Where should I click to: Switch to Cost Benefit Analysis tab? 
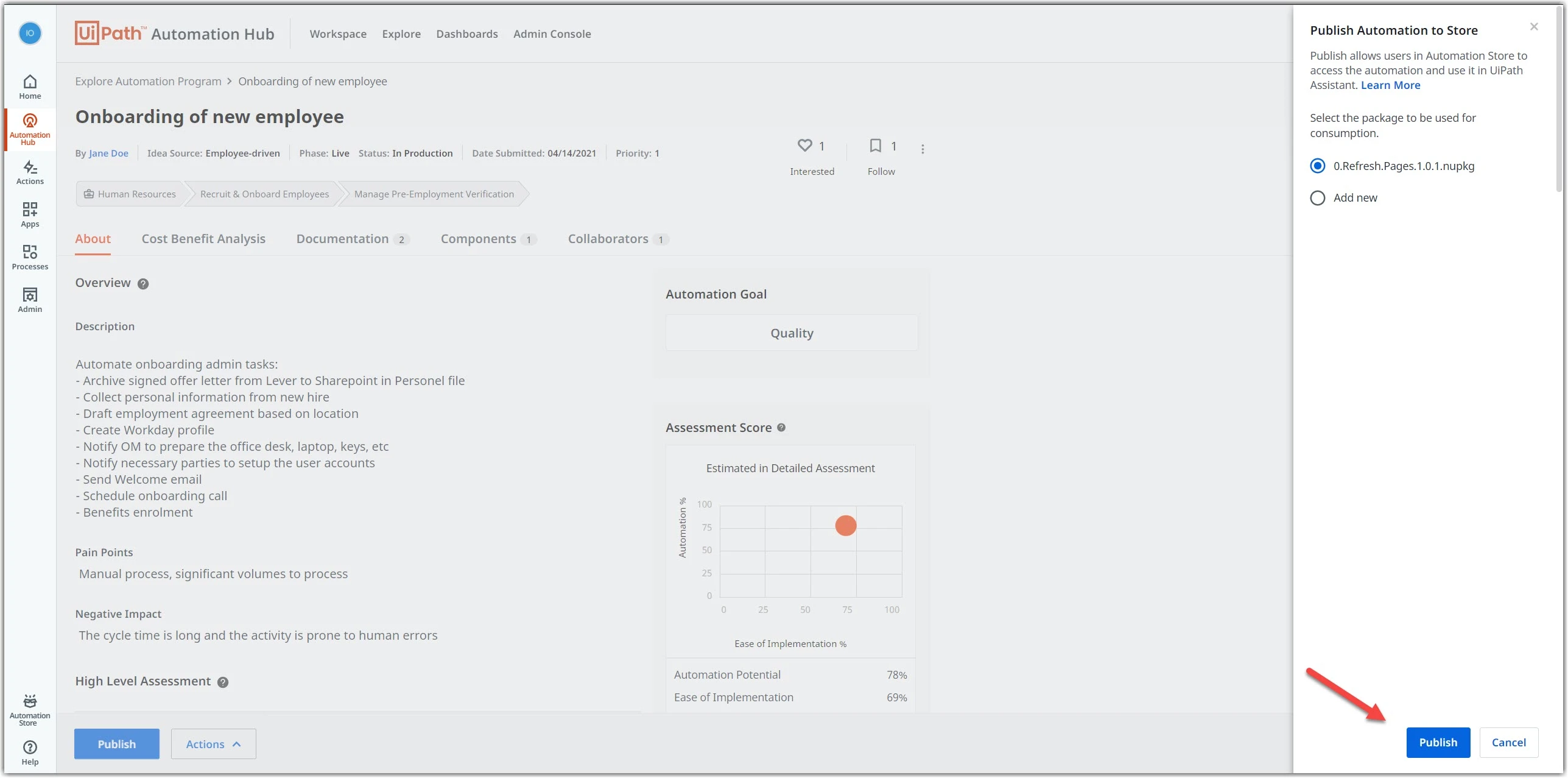(203, 239)
